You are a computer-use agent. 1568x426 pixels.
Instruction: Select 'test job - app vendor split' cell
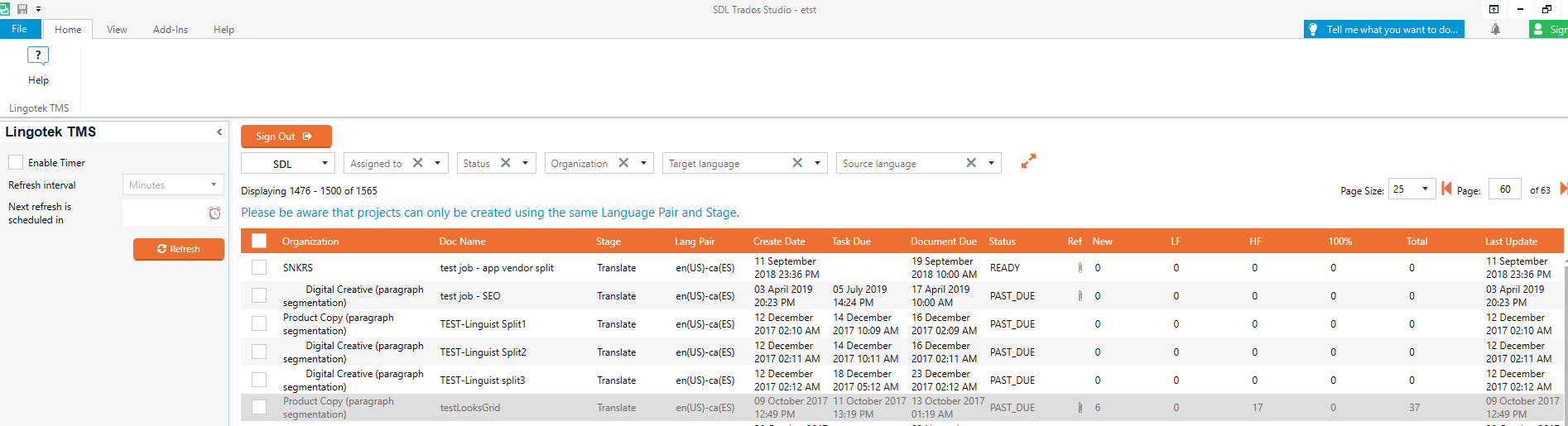click(x=497, y=267)
